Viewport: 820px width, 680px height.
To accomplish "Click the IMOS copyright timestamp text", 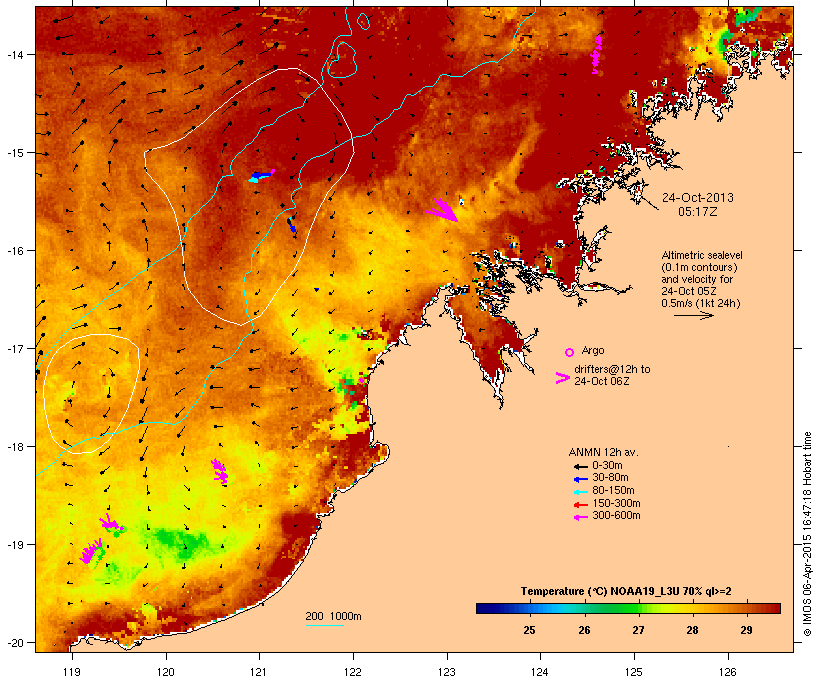I will point(807,535).
